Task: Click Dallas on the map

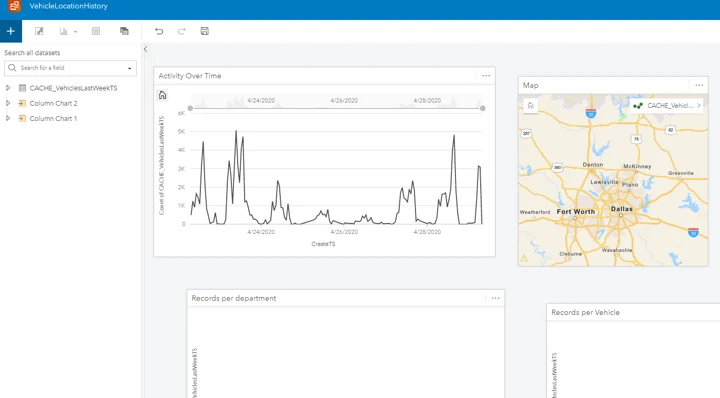Action: tap(622, 209)
